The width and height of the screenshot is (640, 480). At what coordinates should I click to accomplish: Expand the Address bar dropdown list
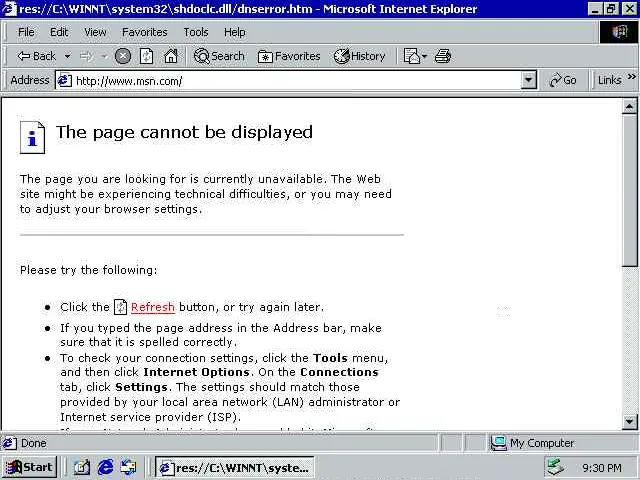pyautogui.click(x=529, y=80)
